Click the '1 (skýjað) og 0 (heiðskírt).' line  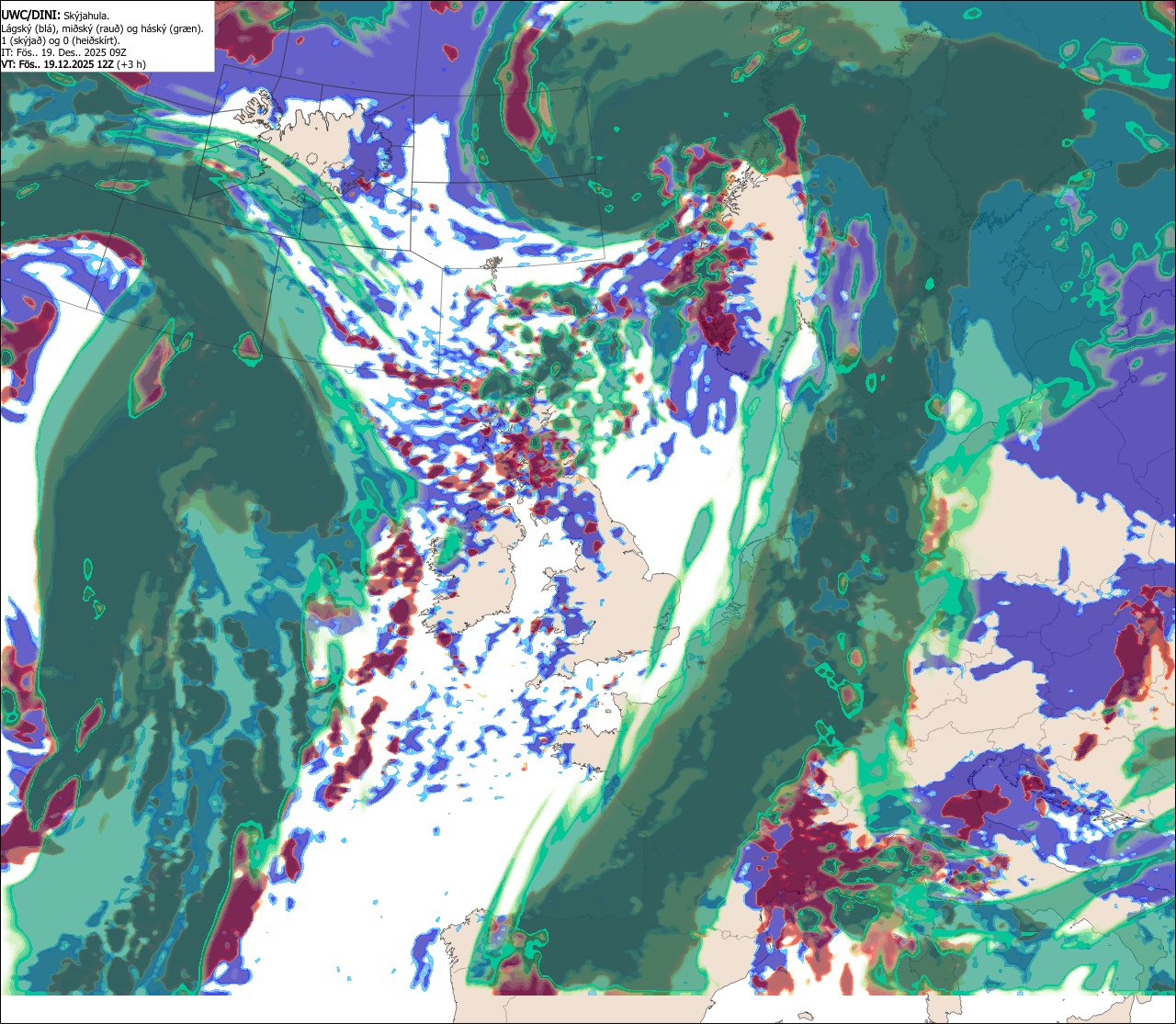pos(61,40)
